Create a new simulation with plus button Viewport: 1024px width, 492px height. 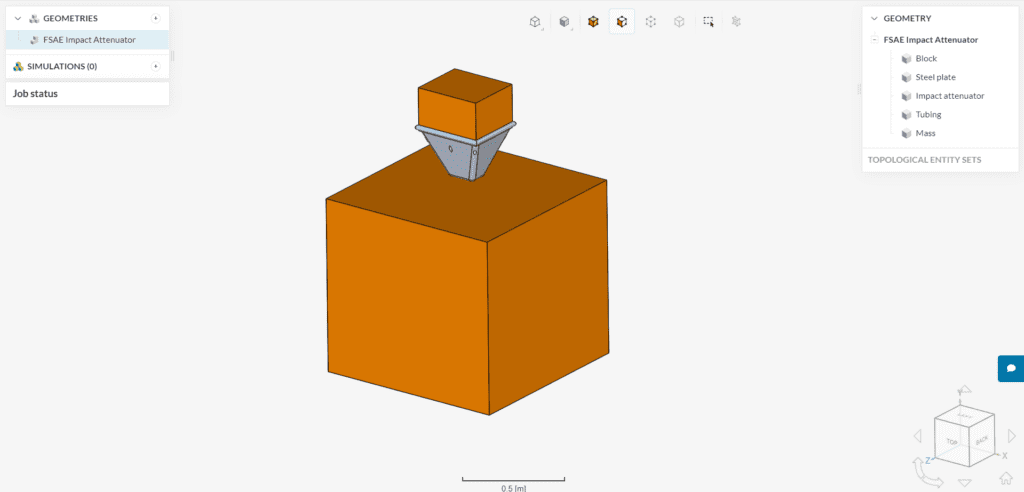pos(155,66)
